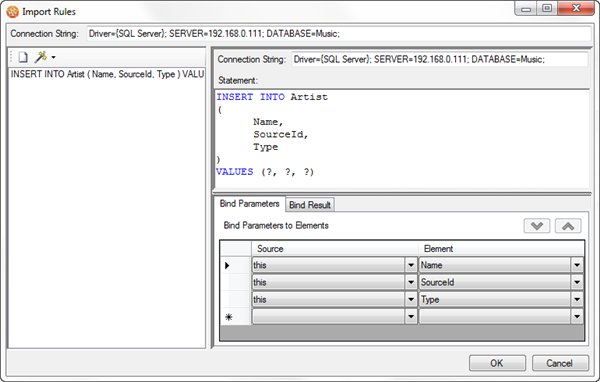This screenshot has width=600, height=382.
Task: Open Element dropdown in new empty row
Action: coord(577,317)
